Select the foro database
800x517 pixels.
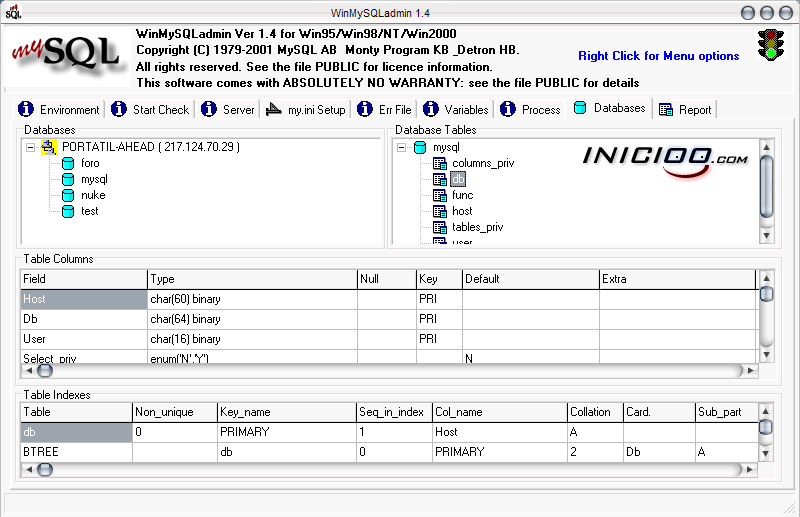pyautogui.click(x=90, y=163)
